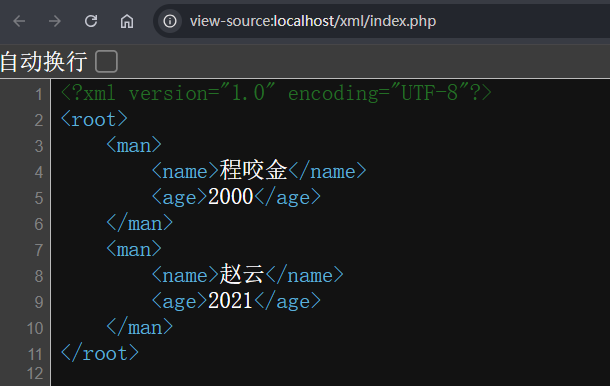Viewport: 610px width, 386px height.
Task: Click the </man> tag on line 10
Action: (x=139, y=327)
